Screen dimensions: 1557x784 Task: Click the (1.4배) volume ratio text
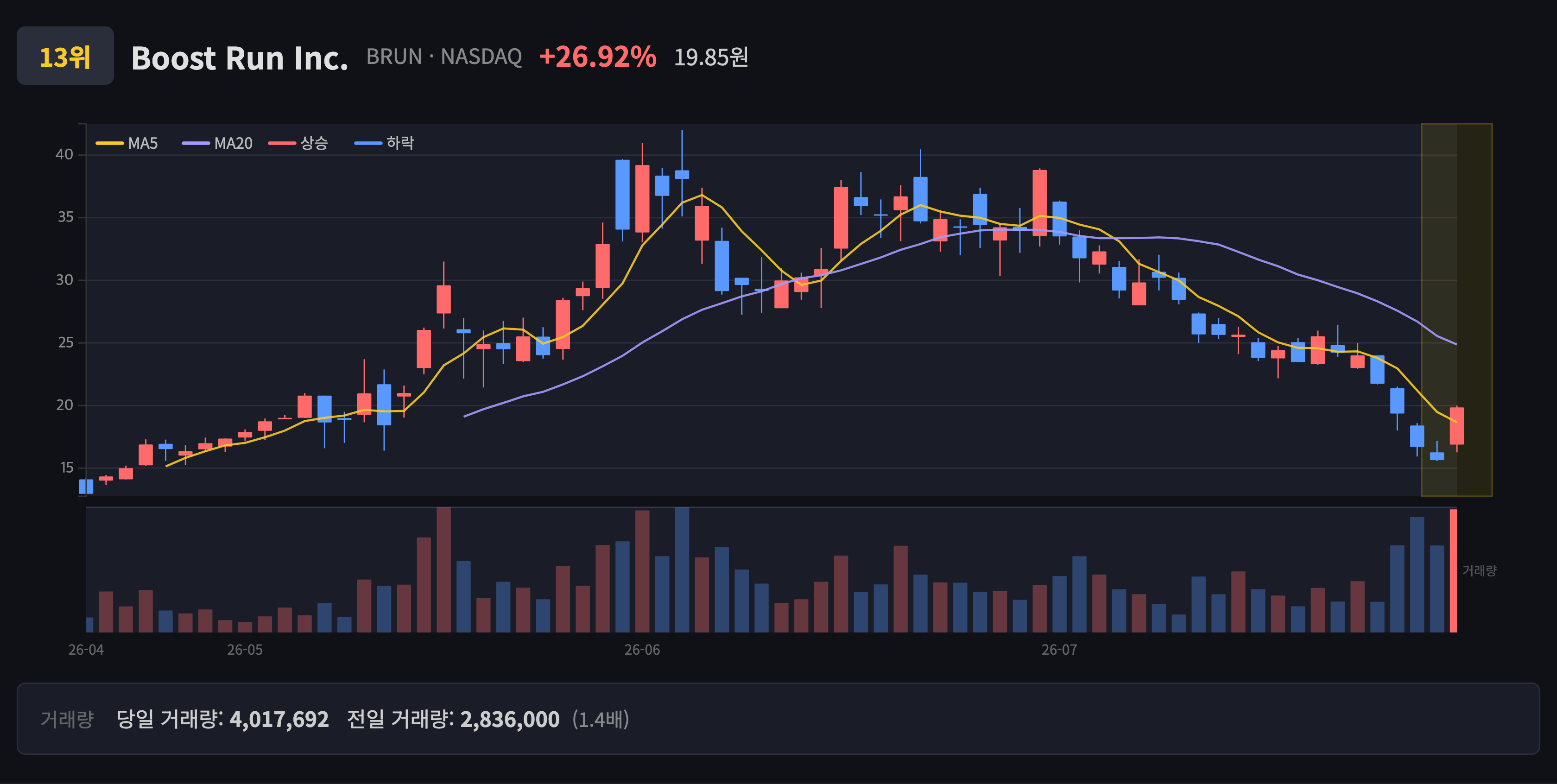click(x=601, y=719)
